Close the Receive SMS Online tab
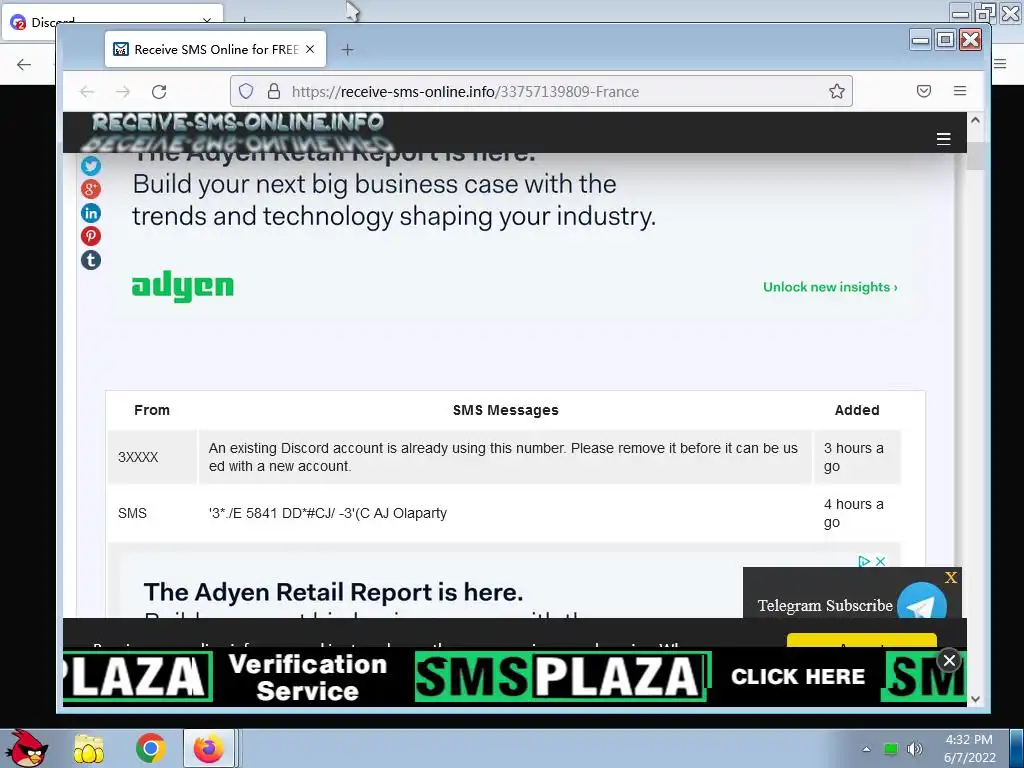This screenshot has width=1024, height=768. click(x=310, y=50)
